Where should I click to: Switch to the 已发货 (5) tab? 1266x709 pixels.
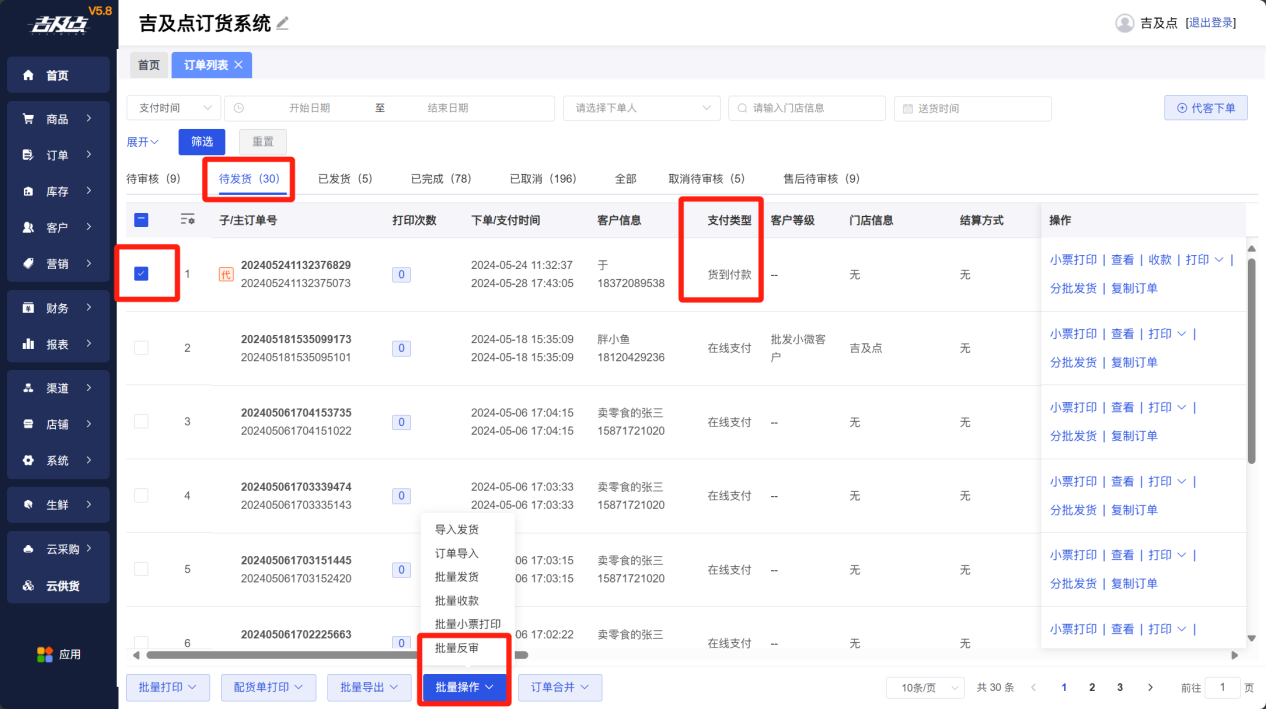click(x=345, y=179)
